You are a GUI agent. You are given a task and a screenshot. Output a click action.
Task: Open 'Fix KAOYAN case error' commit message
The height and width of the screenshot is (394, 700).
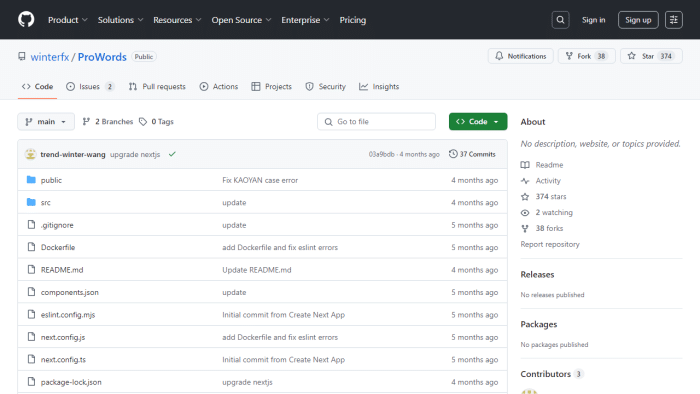(260, 180)
